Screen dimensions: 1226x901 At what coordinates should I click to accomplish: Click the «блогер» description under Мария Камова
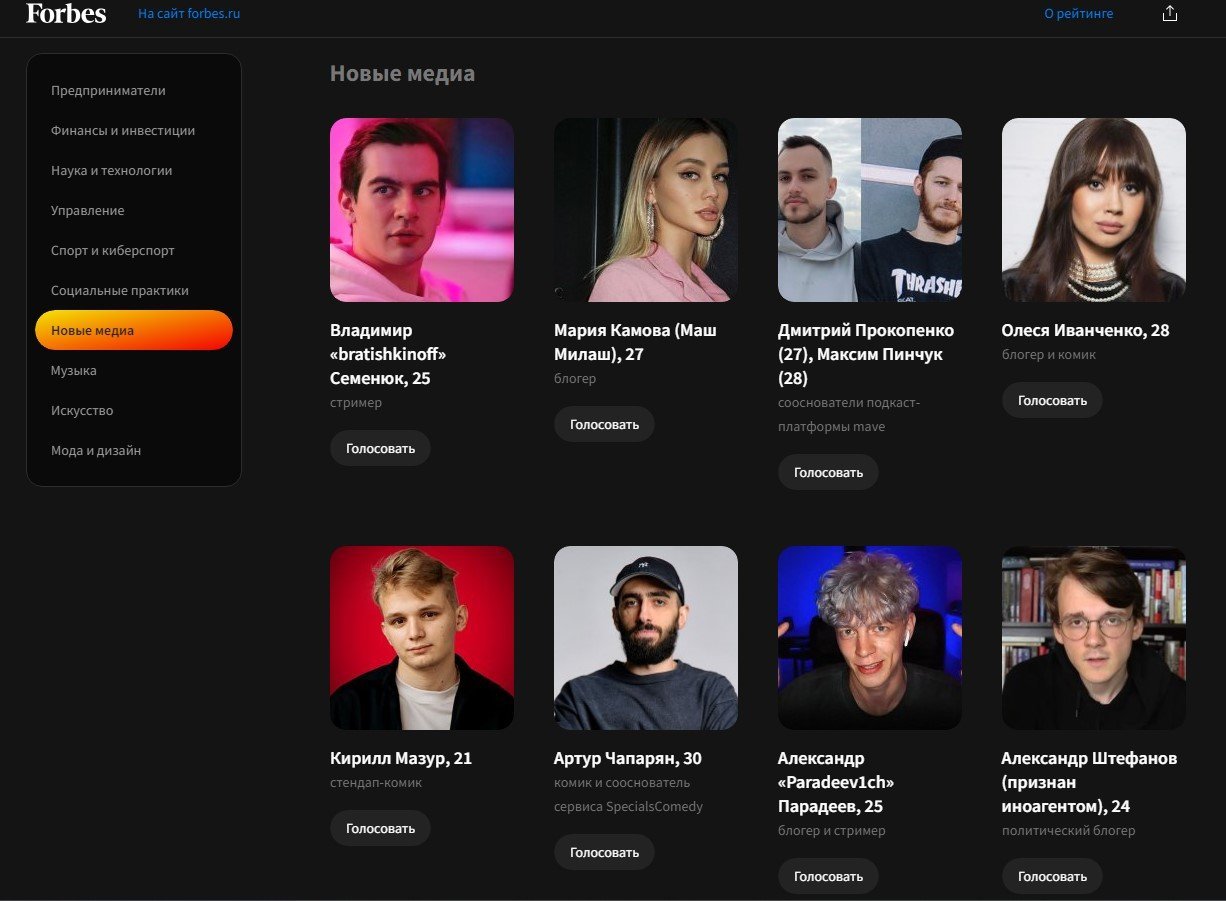575,379
